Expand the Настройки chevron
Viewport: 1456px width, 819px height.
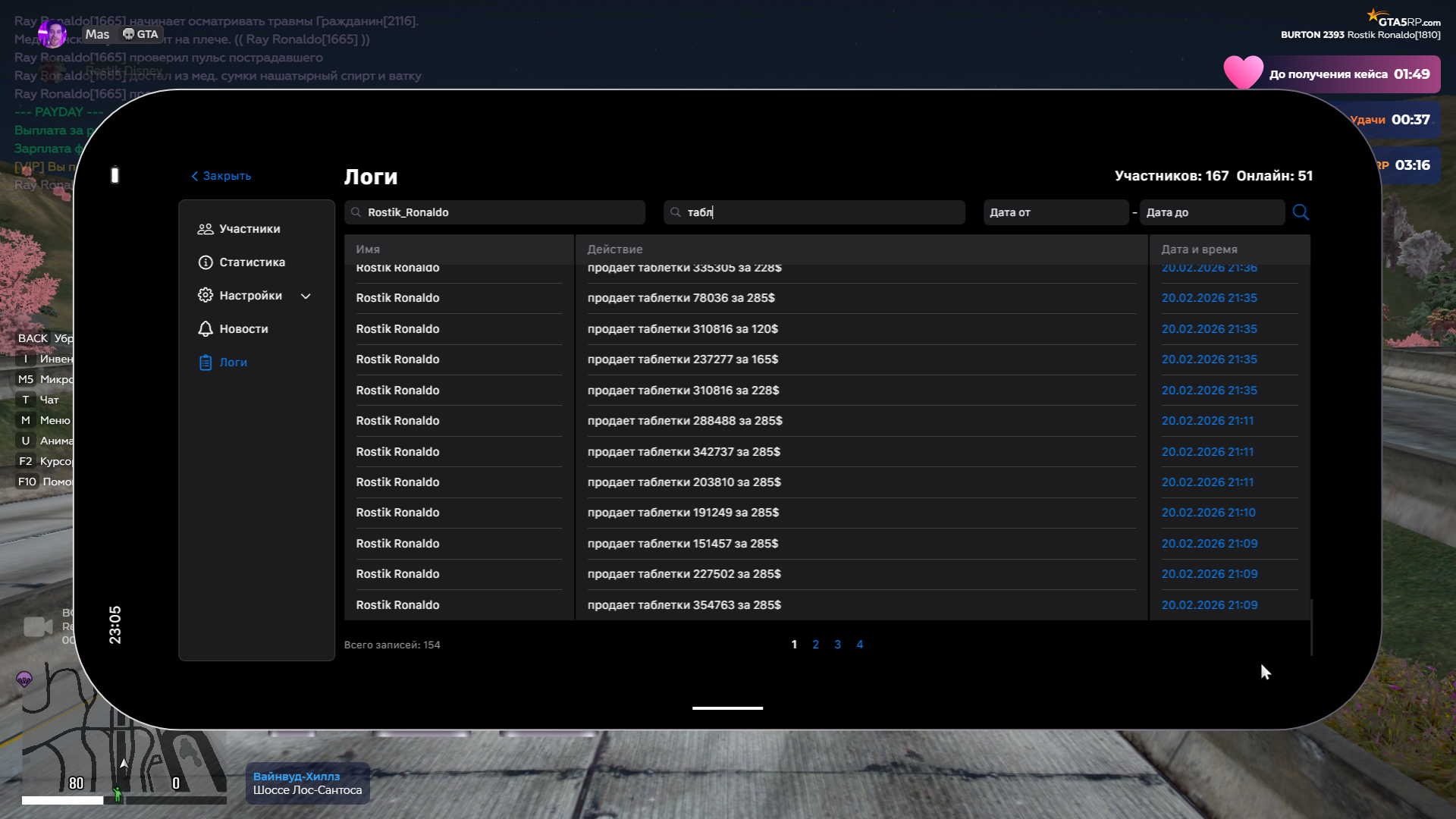306,297
